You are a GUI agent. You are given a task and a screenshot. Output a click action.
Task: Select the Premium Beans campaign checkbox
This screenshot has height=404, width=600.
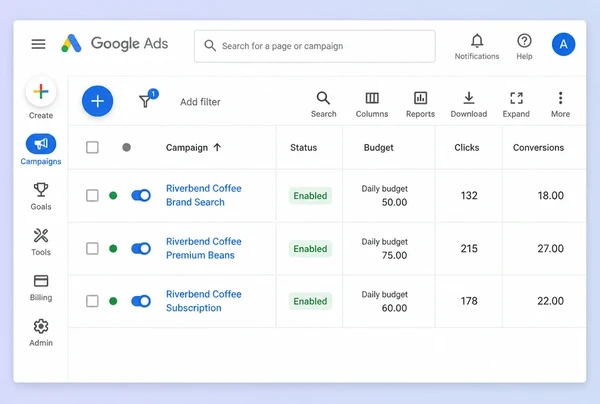[x=92, y=249]
